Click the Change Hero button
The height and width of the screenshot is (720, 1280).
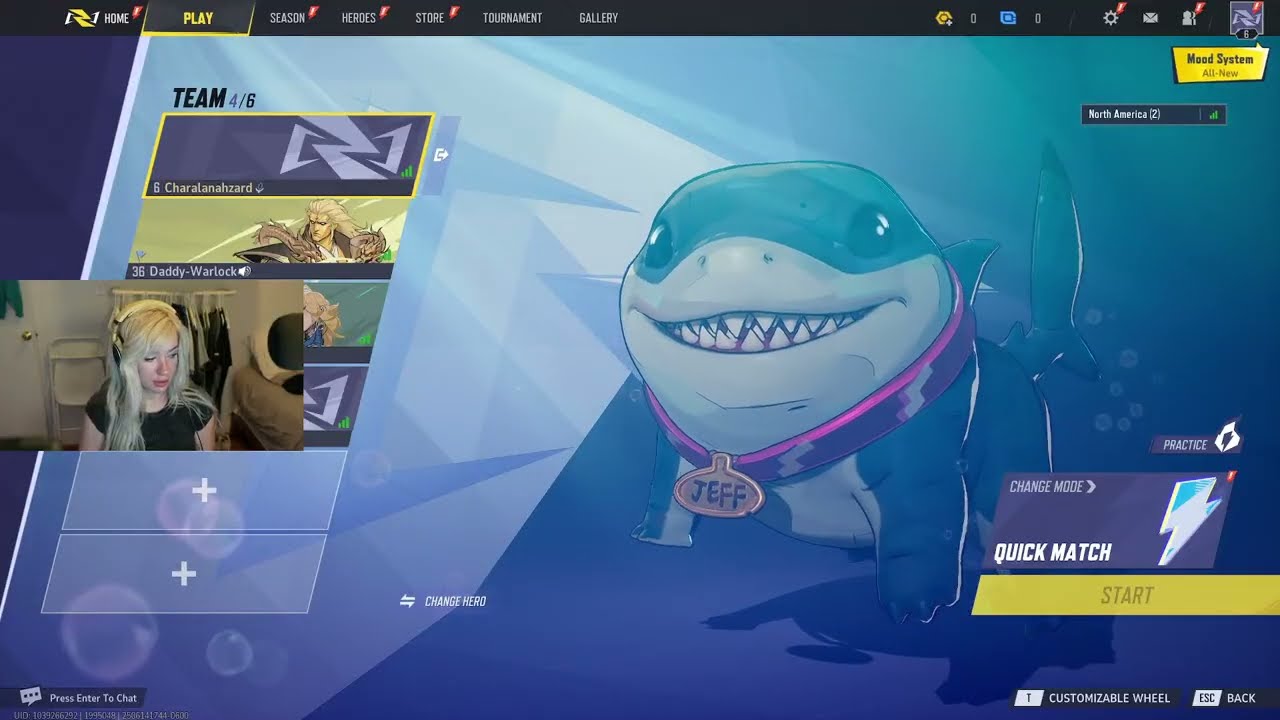(443, 601)
